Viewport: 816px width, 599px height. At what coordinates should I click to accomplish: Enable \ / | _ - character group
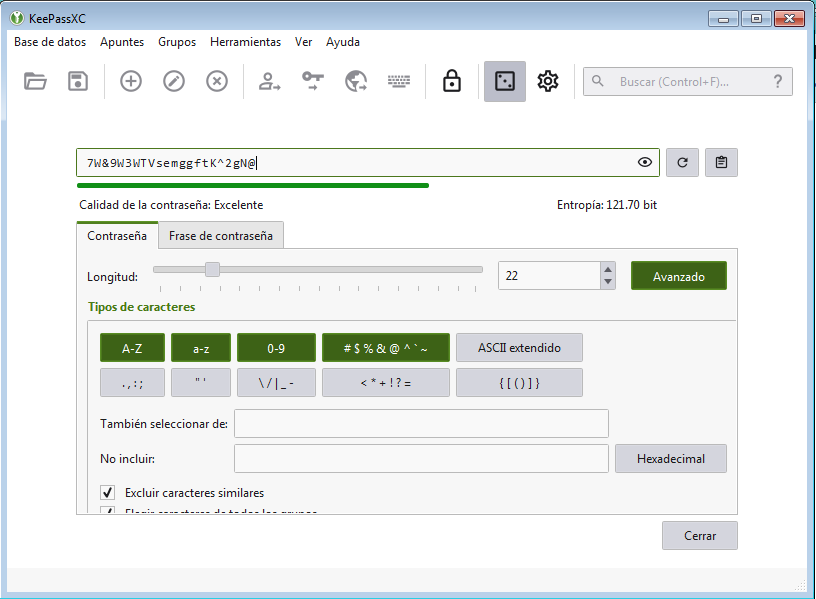click(x=276, y=383)
